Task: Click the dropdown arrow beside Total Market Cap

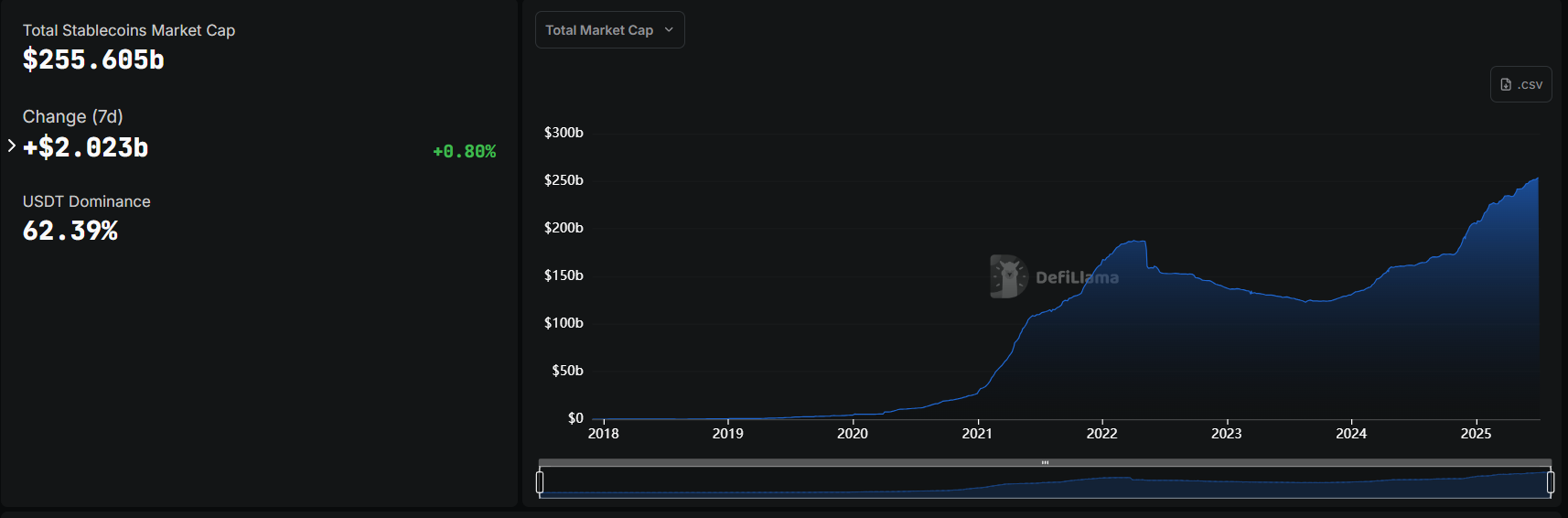Action: (669, 30)
